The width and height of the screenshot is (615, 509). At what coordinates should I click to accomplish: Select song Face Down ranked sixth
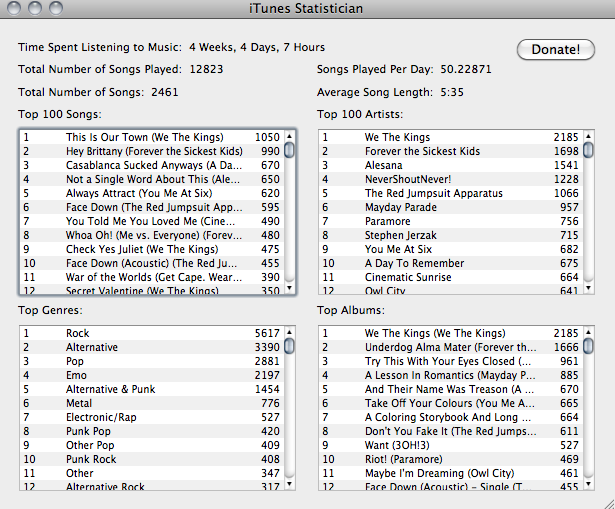coord(152,207)
